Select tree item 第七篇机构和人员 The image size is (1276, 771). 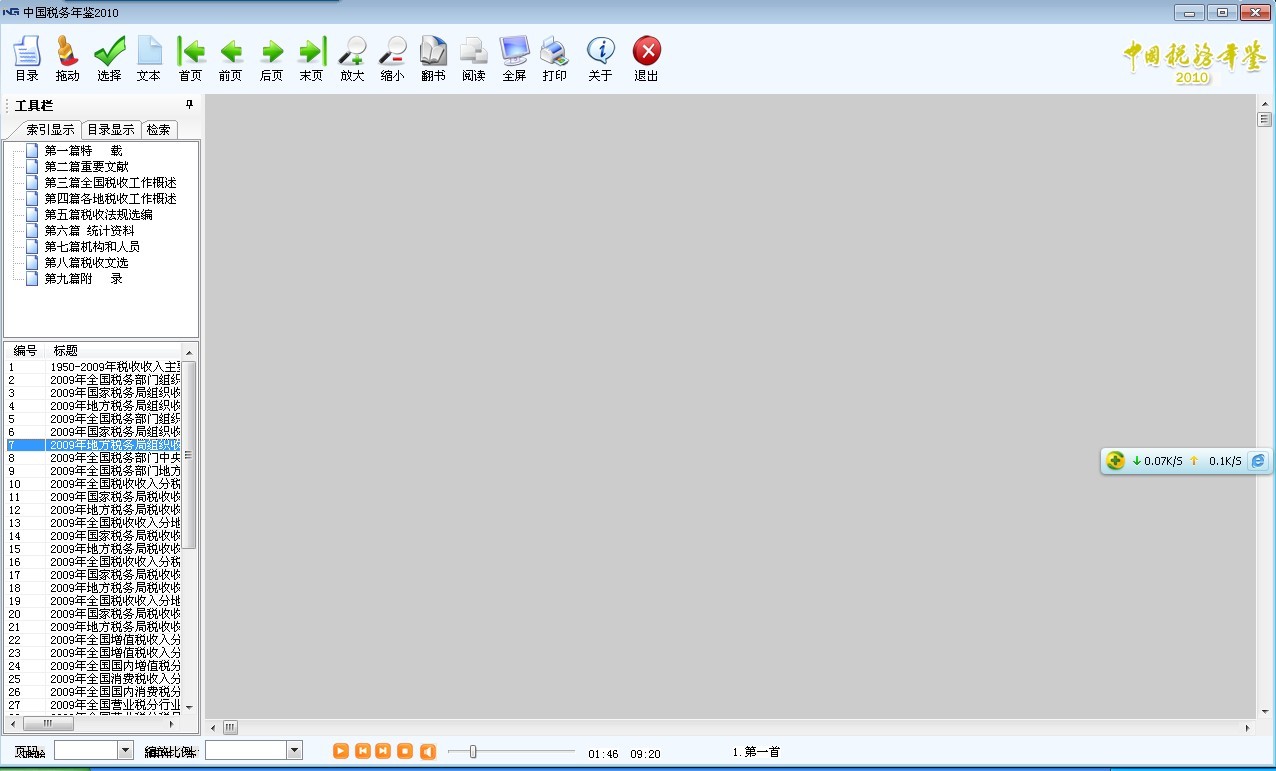click(x=92, y=247)
